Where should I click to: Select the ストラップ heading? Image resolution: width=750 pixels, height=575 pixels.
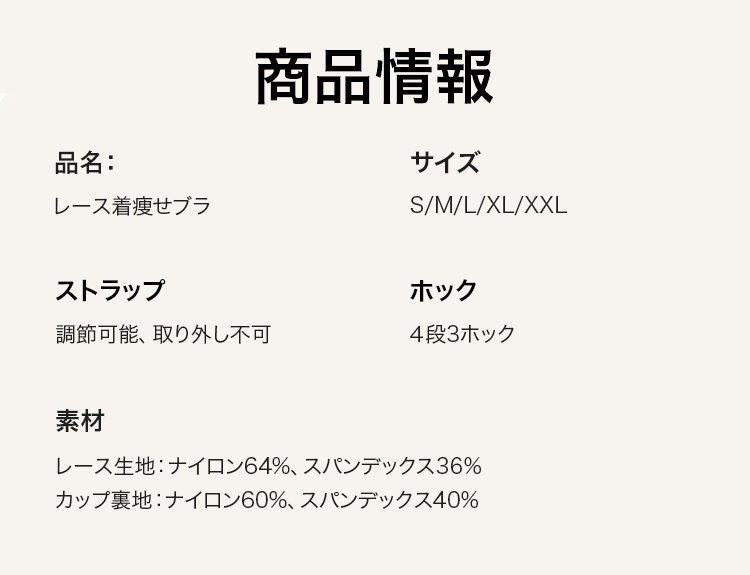pos(110,290)
